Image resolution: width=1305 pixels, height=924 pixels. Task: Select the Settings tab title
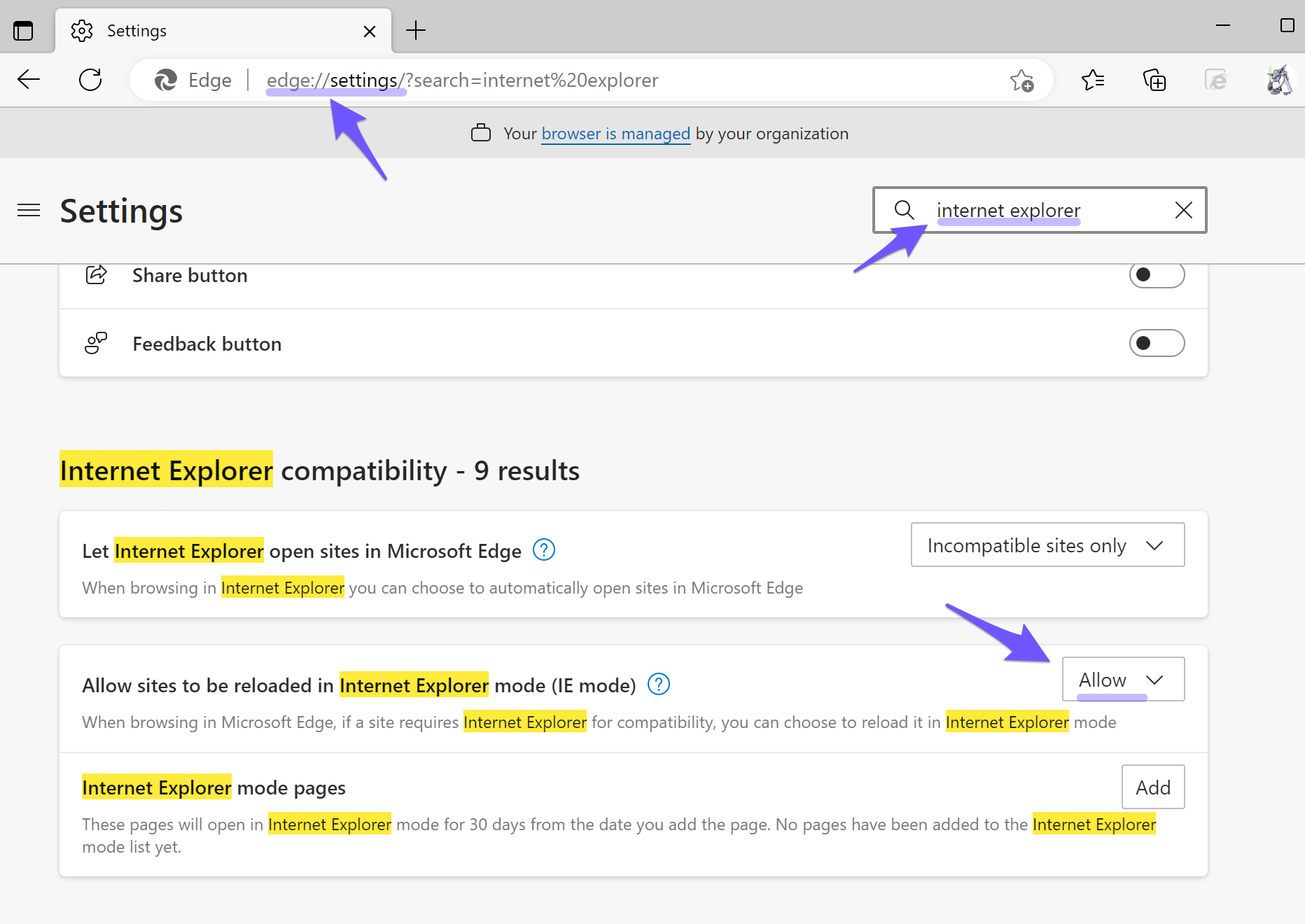[137, 31]
